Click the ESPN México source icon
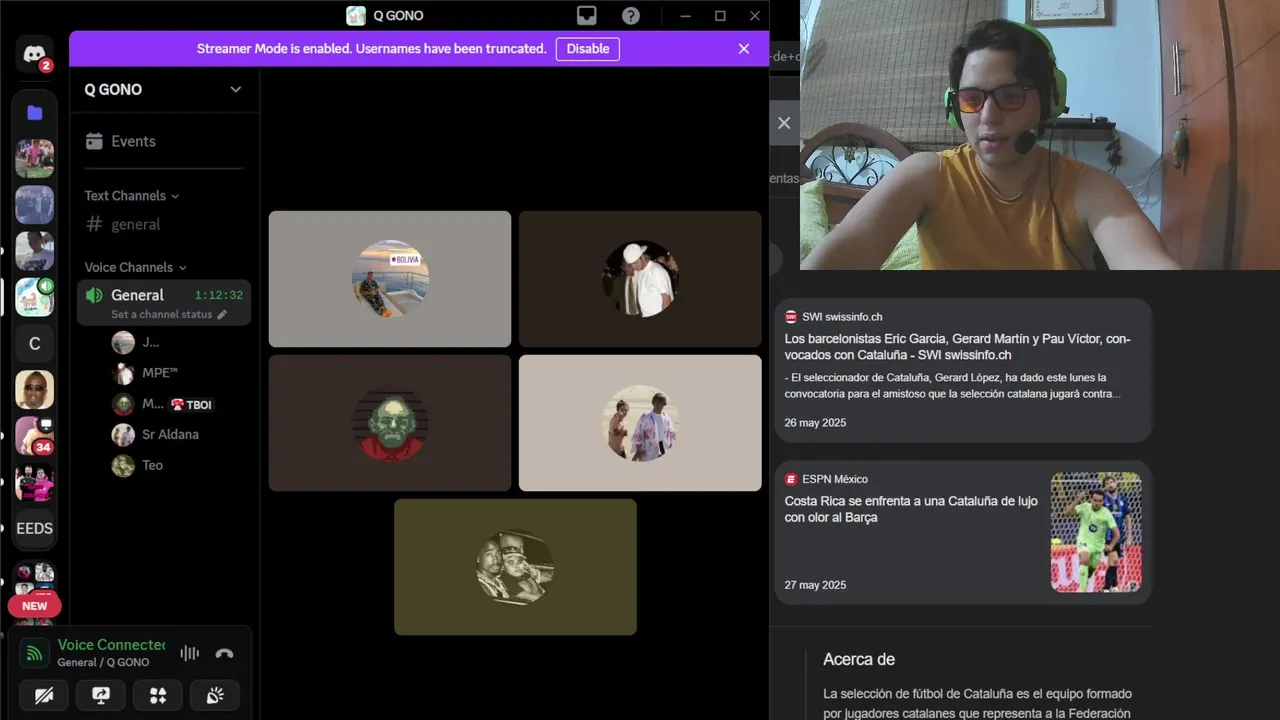This screenshot has height=720, width=1280. [x=791, y=479]
